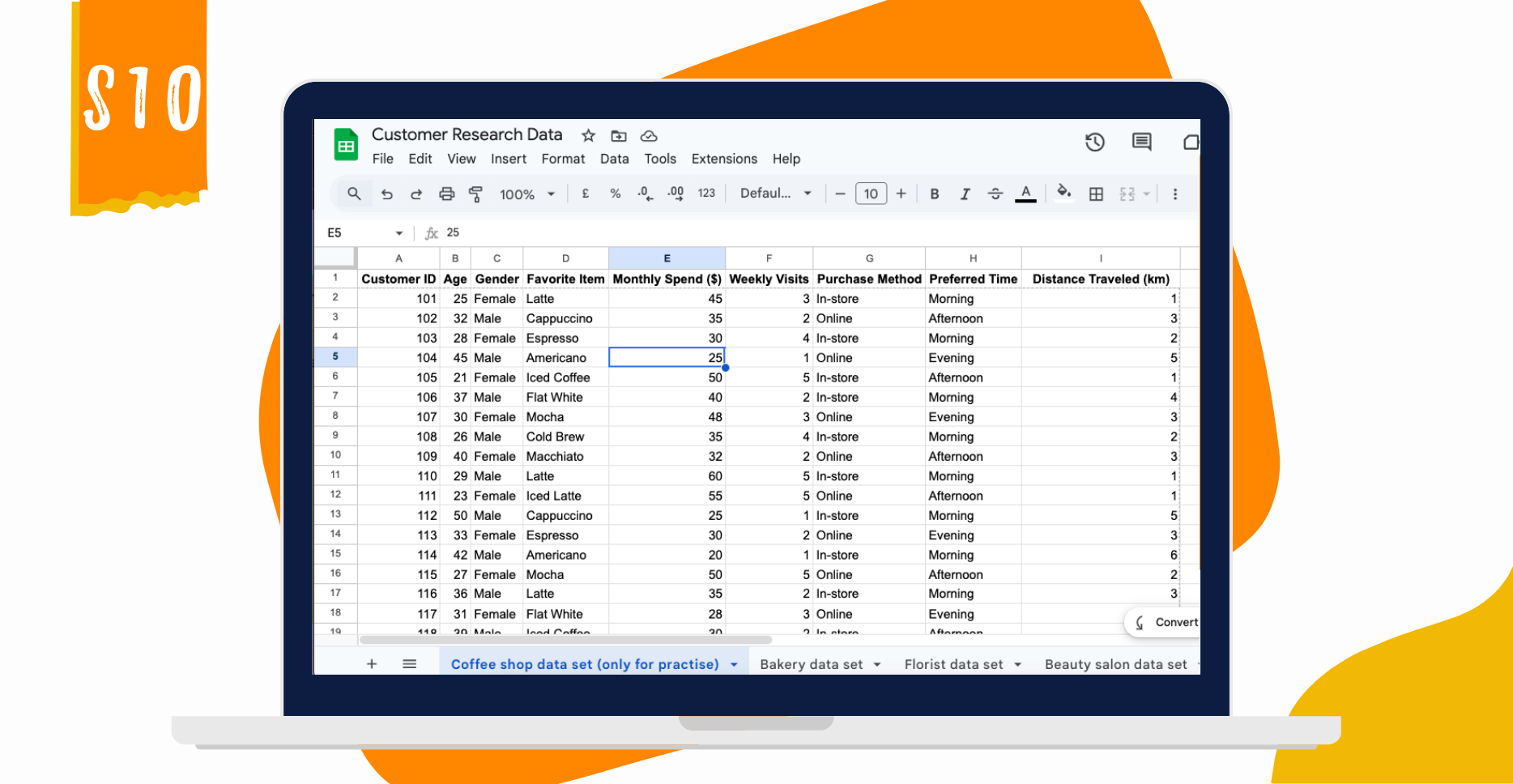Select the Paint format tool

(x=476, y=194)
